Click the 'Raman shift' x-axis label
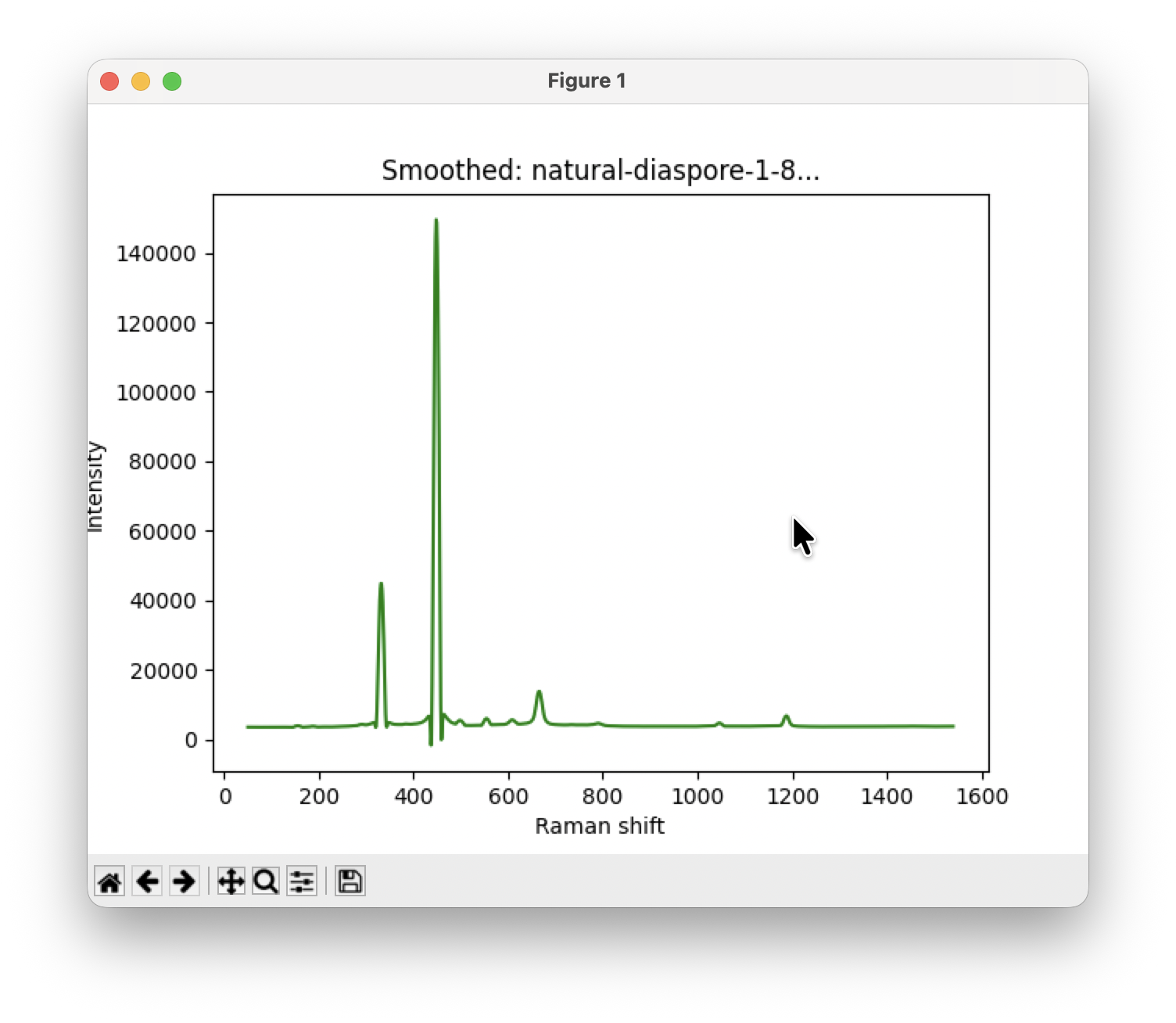The width and height of the screenshot is (1176, 1023). [599, 826]
